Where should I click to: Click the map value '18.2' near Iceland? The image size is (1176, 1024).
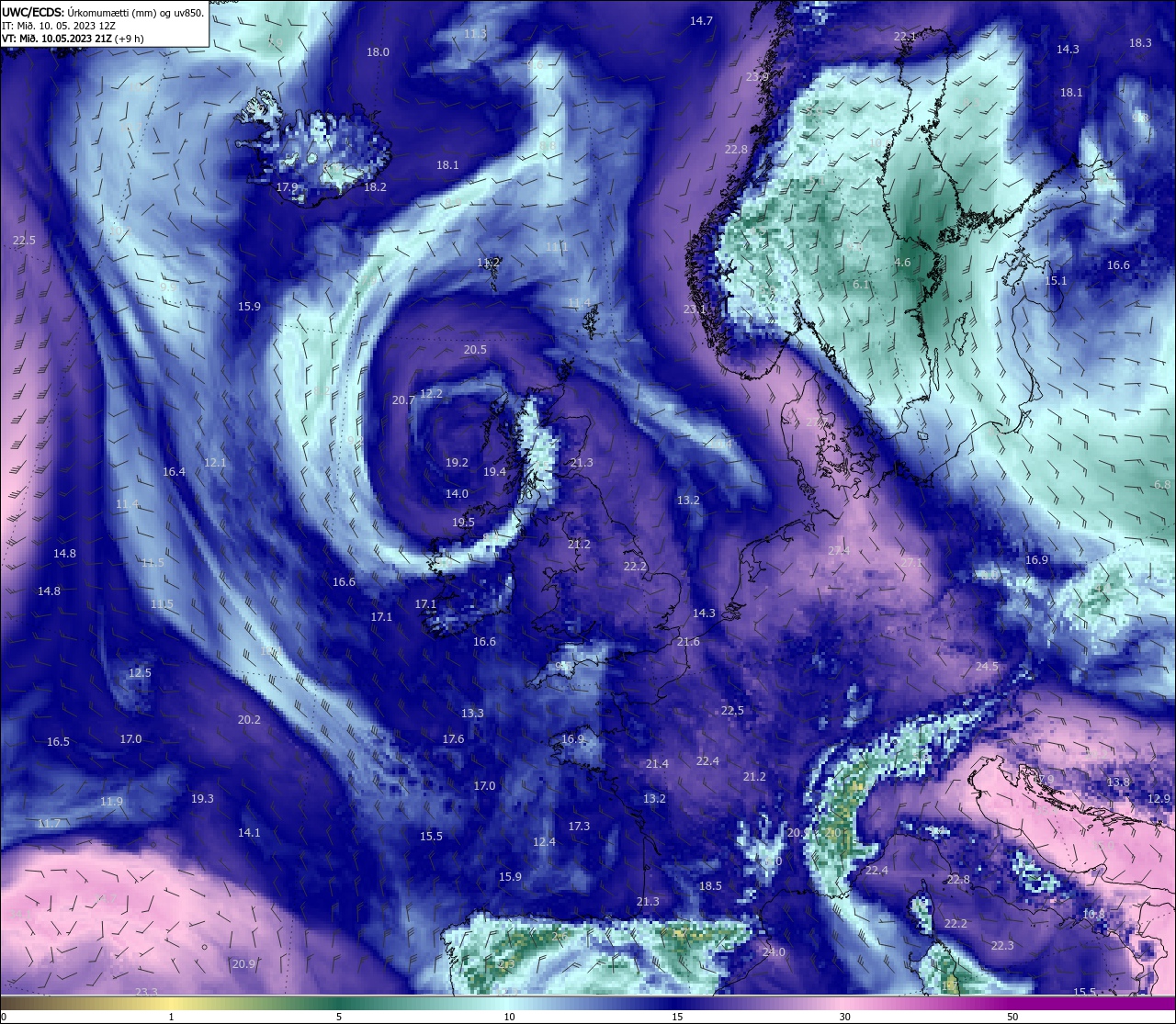375,186
